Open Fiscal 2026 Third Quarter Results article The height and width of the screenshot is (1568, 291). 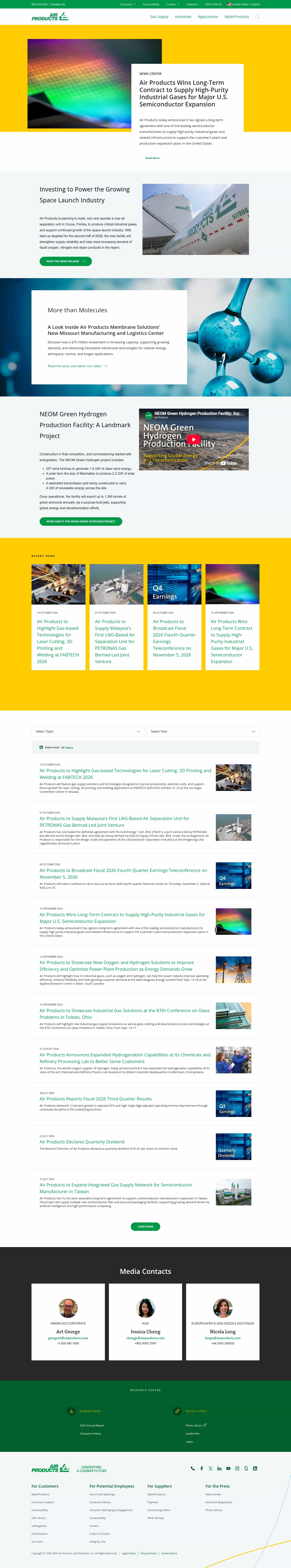point(96,1099)
